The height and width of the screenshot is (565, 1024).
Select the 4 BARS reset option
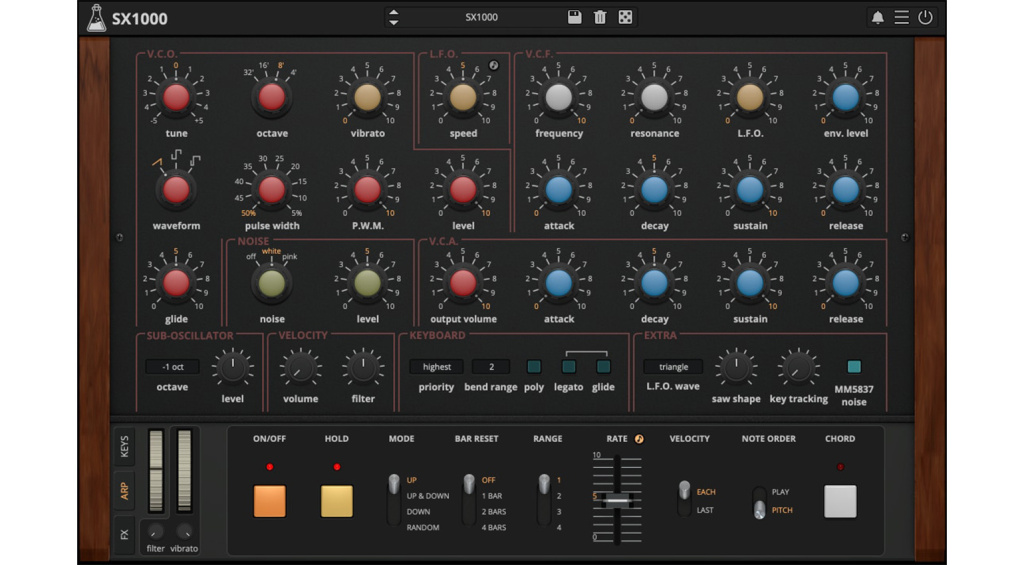point(494,527)
